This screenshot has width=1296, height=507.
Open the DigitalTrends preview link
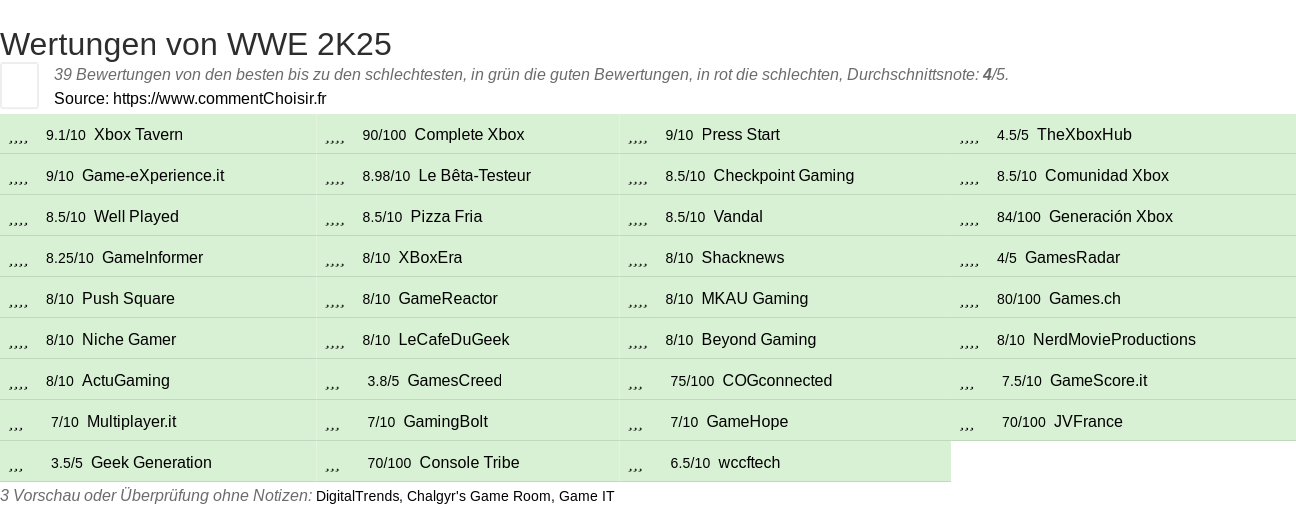point(359,496)
